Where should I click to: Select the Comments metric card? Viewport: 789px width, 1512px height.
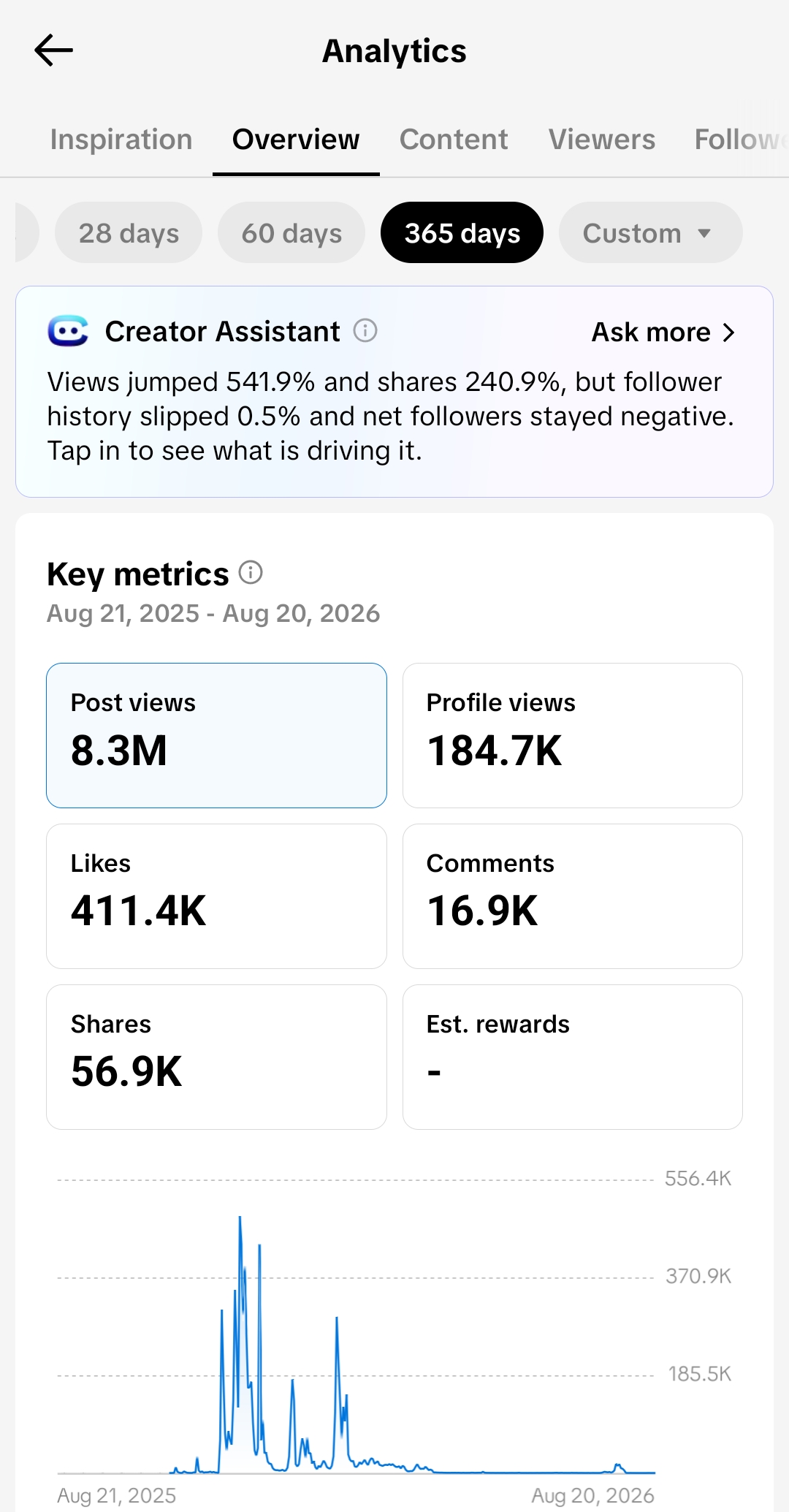[573, 896]
